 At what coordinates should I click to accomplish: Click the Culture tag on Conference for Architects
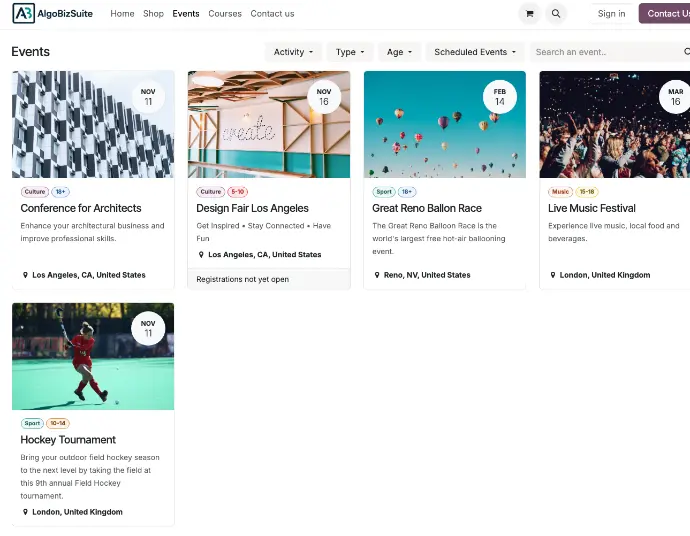pyautogui.click(x=34, y=192)
